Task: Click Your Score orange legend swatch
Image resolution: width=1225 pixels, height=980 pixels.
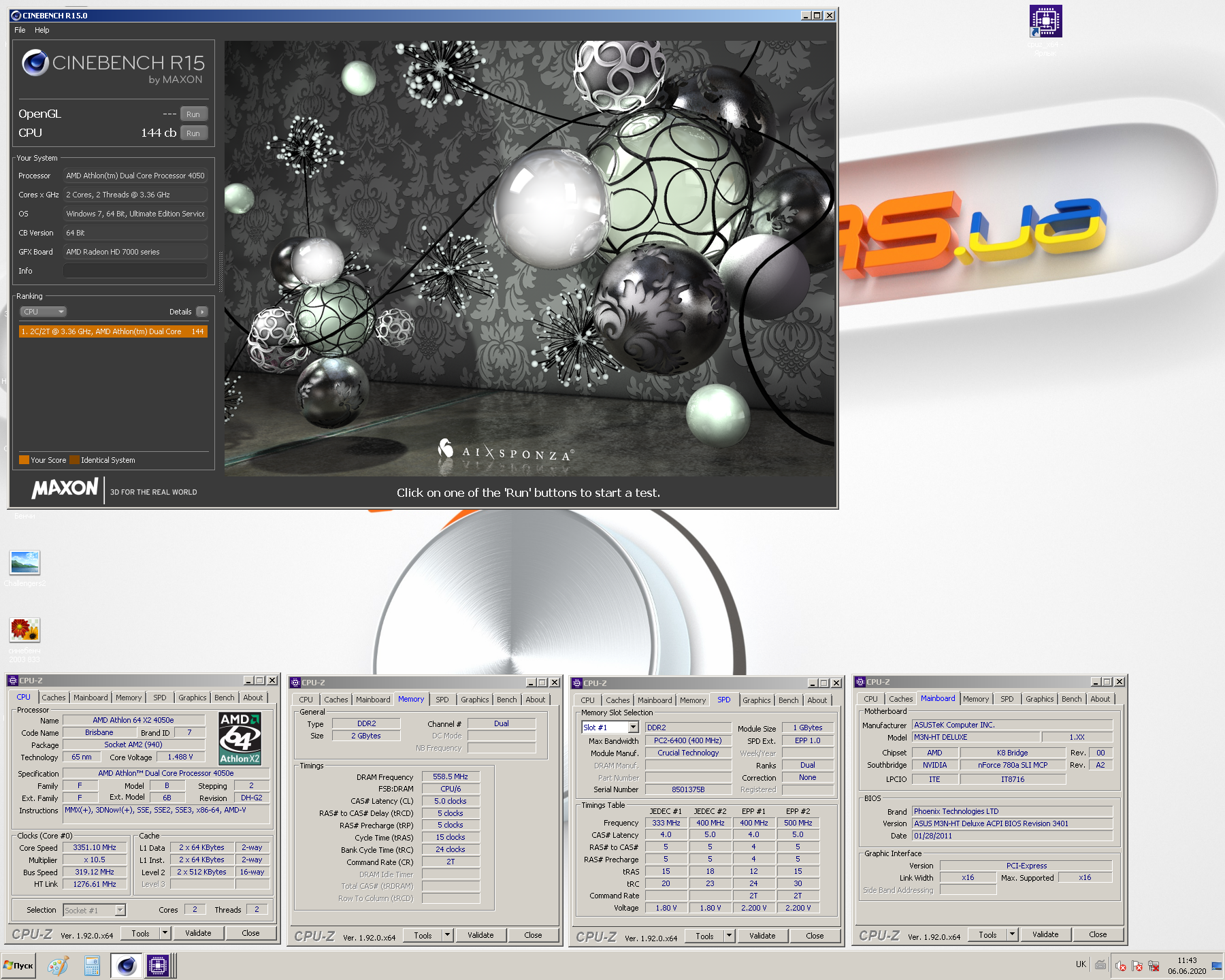Action: click(x=24, y=460)
